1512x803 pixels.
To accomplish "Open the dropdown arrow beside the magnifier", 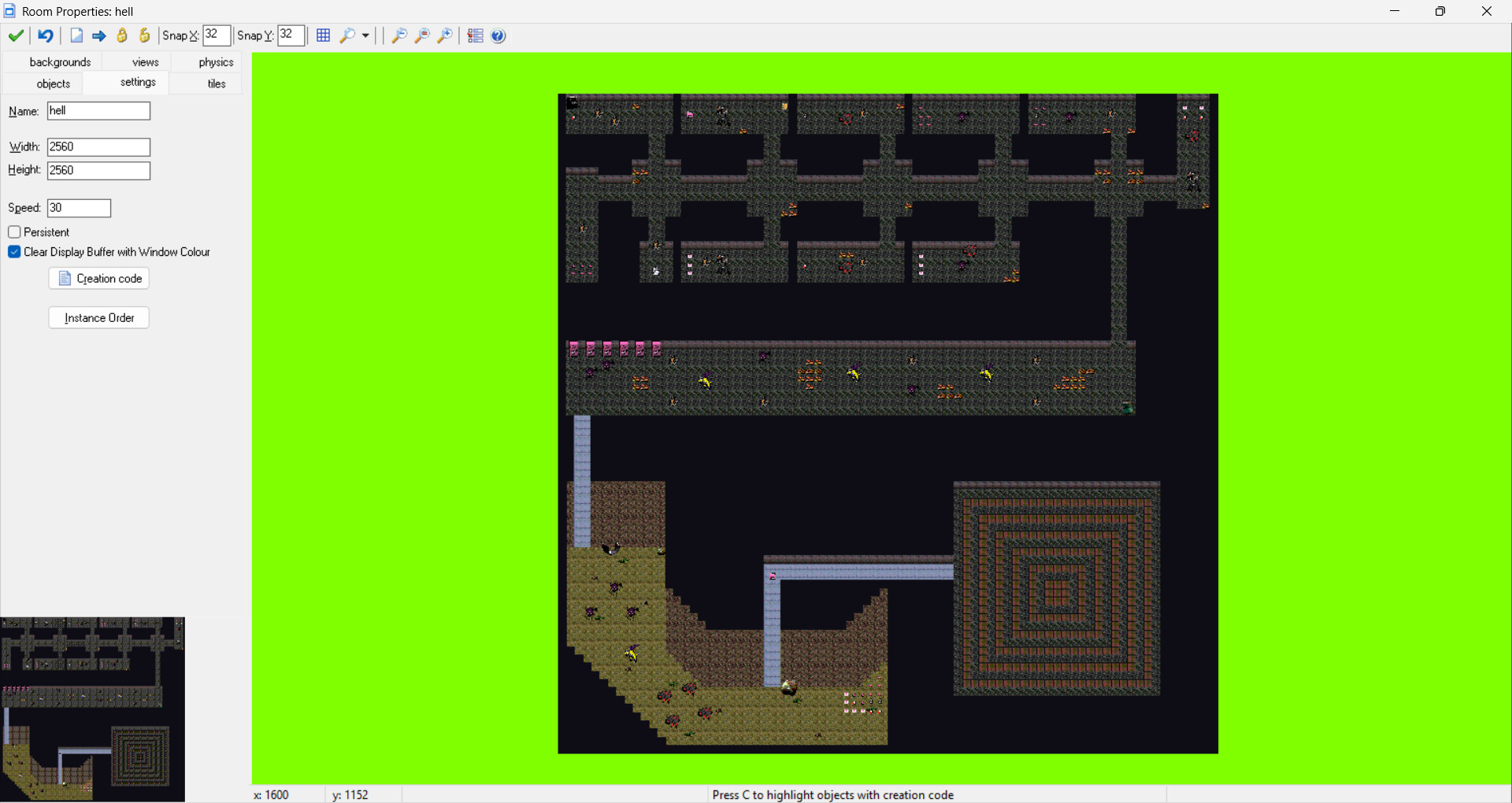I will click(365, 35).
